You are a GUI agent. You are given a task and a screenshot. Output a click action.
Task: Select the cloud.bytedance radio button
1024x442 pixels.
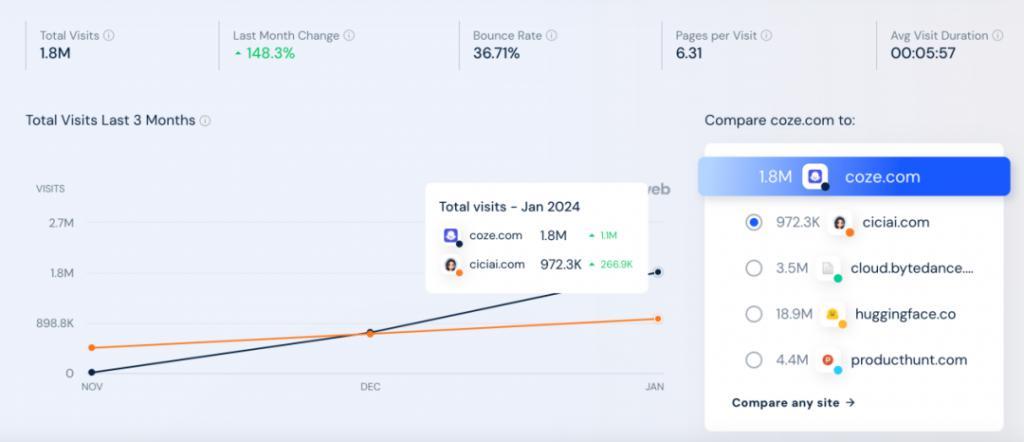[x=754, y=268]
